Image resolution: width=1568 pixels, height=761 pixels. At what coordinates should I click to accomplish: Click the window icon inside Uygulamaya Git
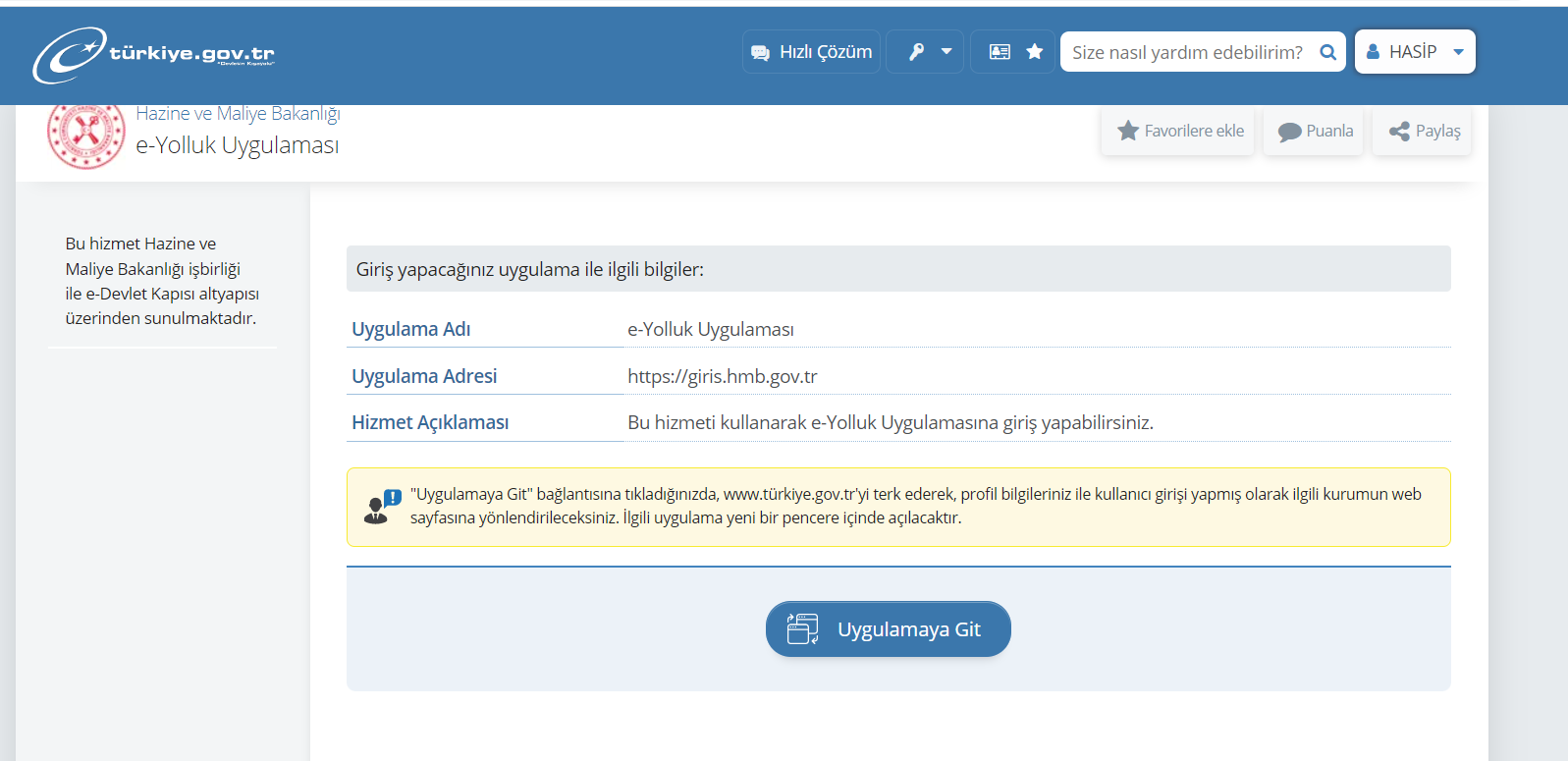[x=803, y=628]
